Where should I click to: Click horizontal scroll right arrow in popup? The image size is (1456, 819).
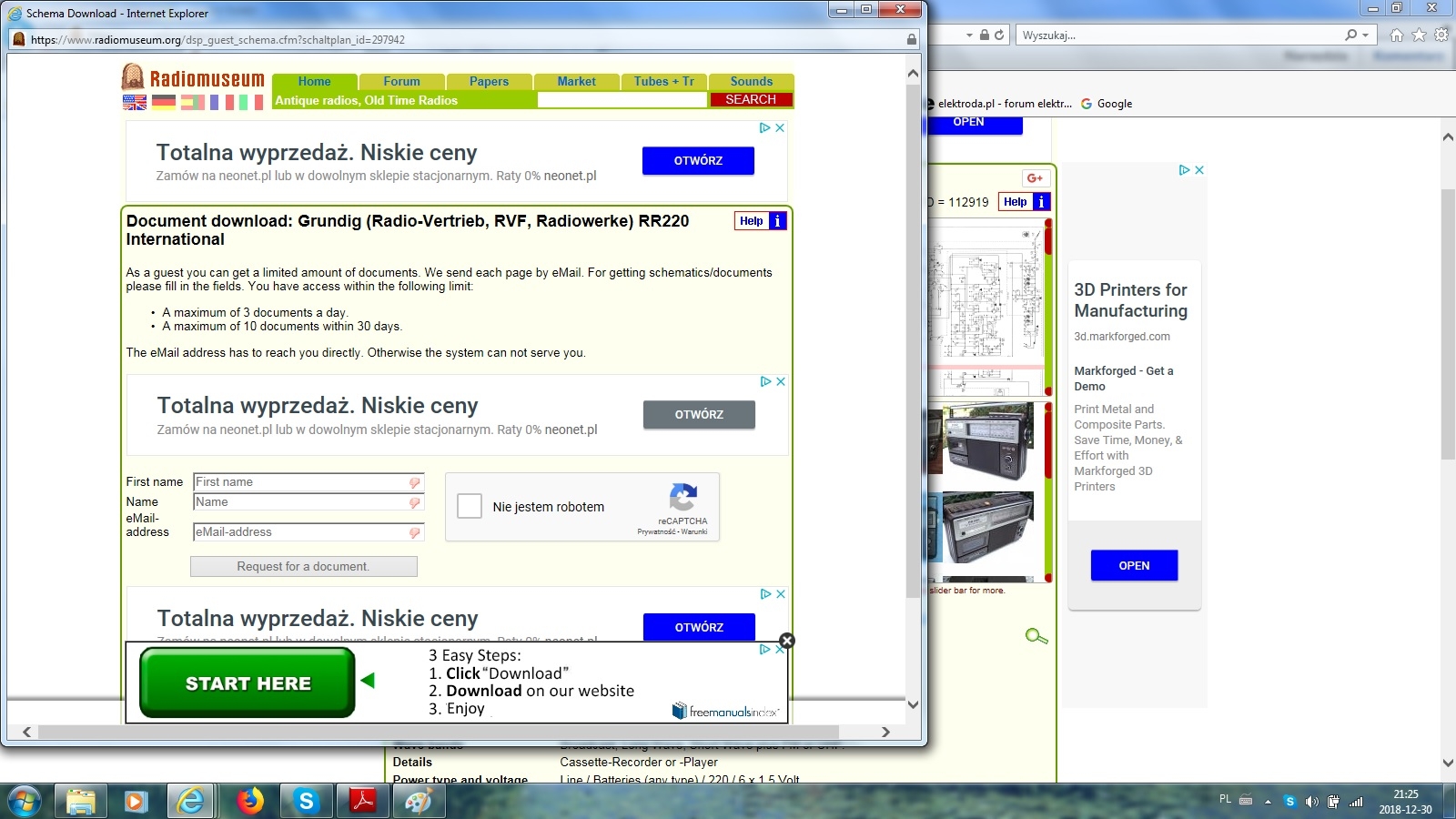(x=885, y=732)
